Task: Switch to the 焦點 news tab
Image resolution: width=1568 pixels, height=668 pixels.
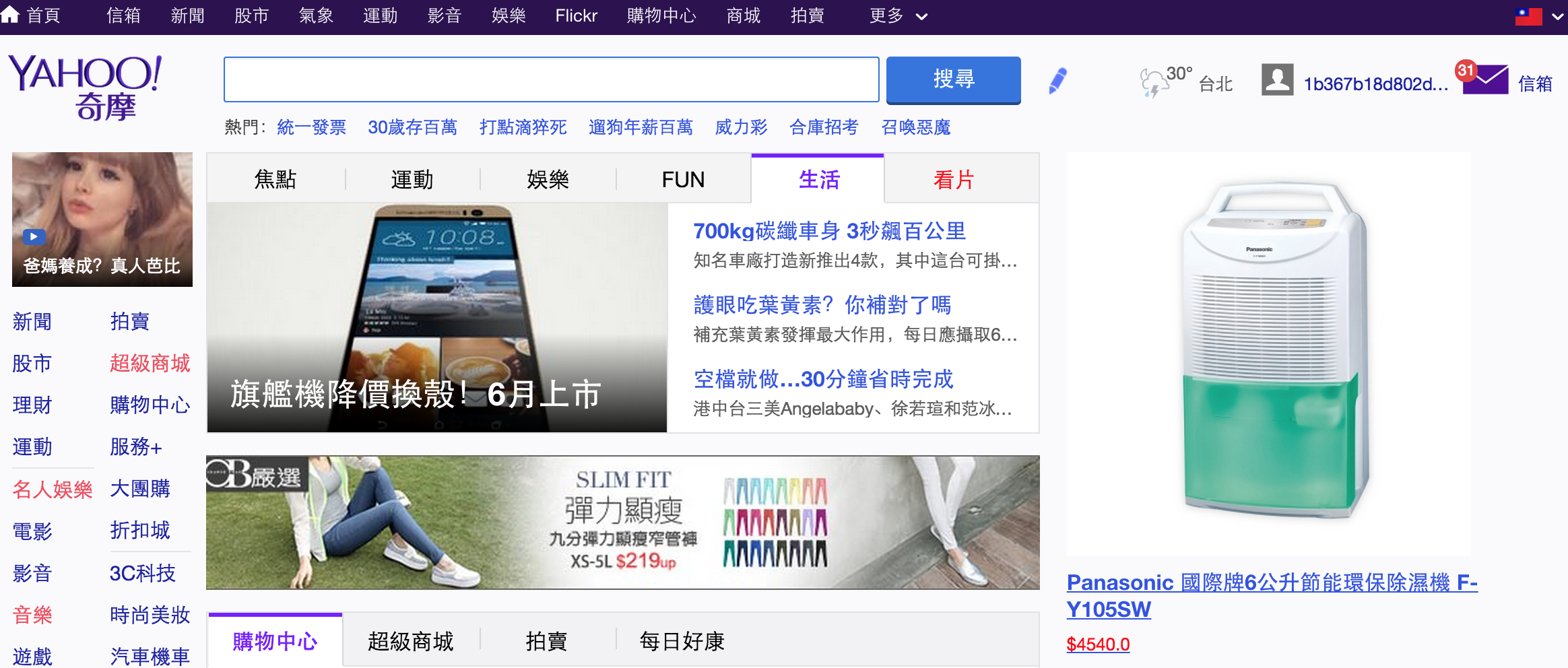Action: (275, 179)
